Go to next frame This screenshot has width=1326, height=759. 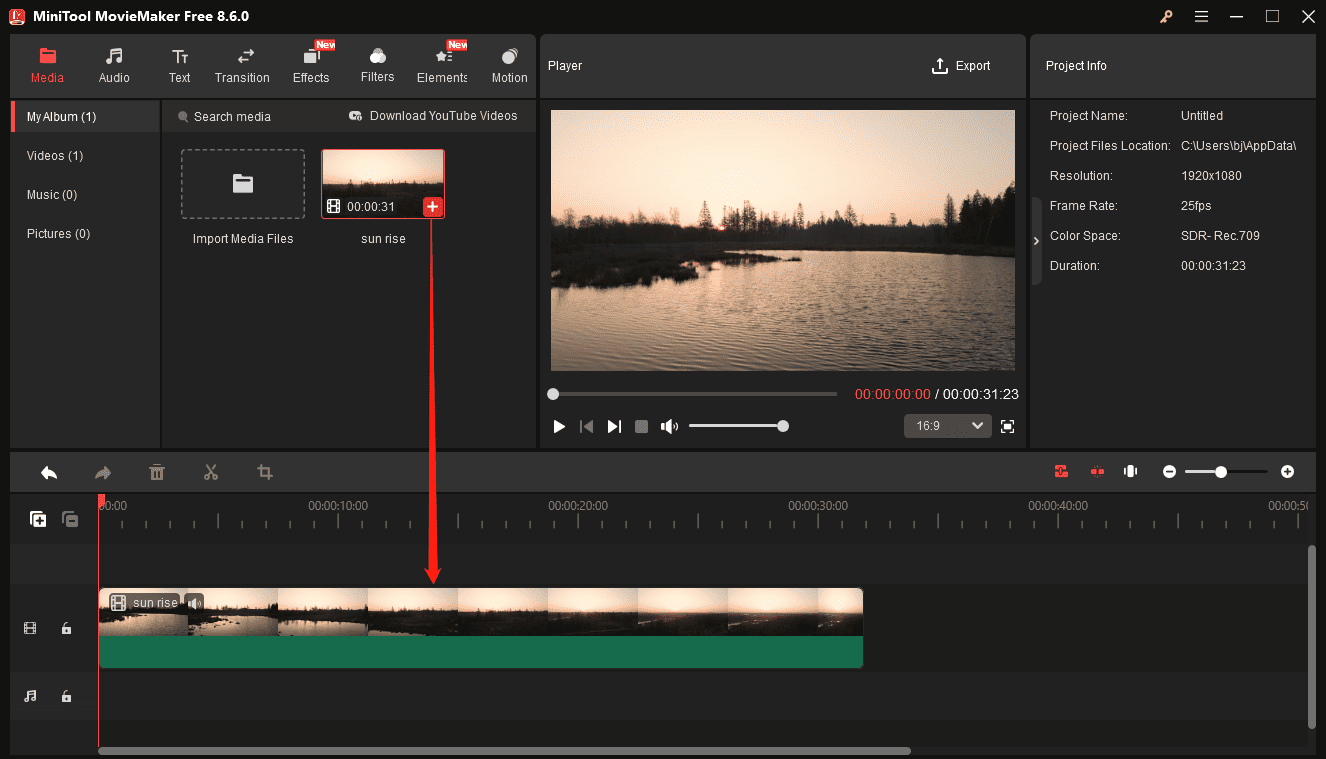[614, 427]
